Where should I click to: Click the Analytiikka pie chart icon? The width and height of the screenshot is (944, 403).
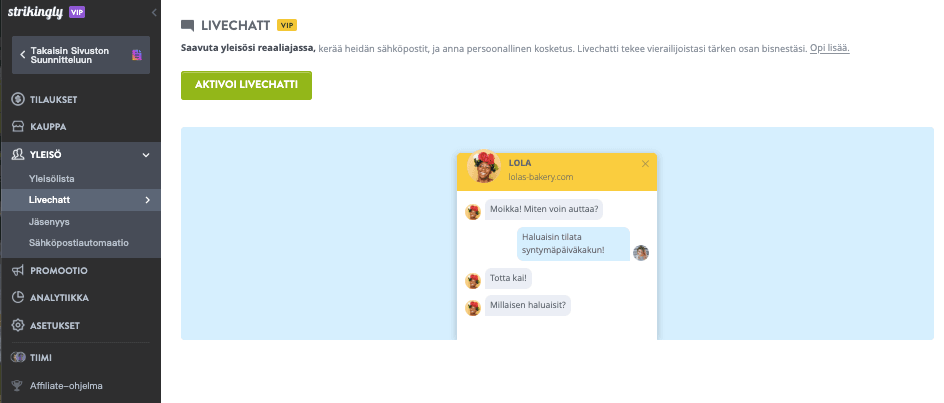pyautogui.click(x=17, y=298)
